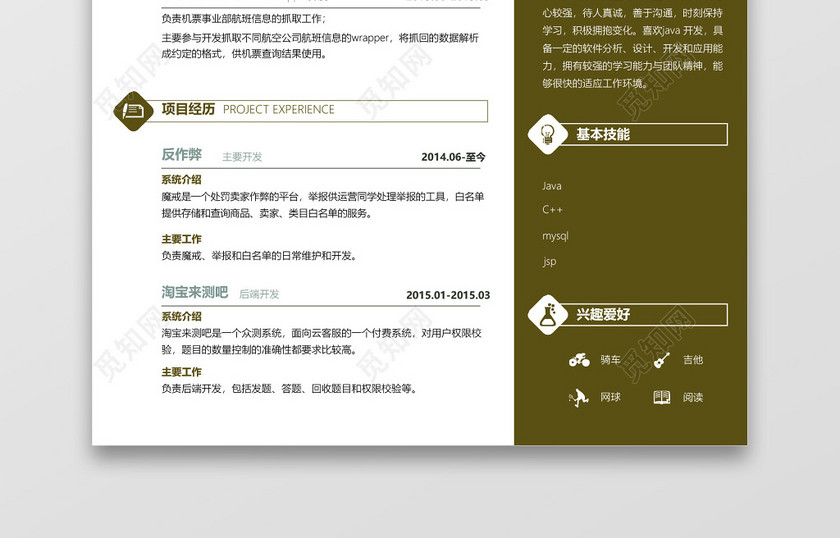Viewport: 840px width, 538px height.
Task: Click the 项目经历 section heading
Action: (188, 109)
